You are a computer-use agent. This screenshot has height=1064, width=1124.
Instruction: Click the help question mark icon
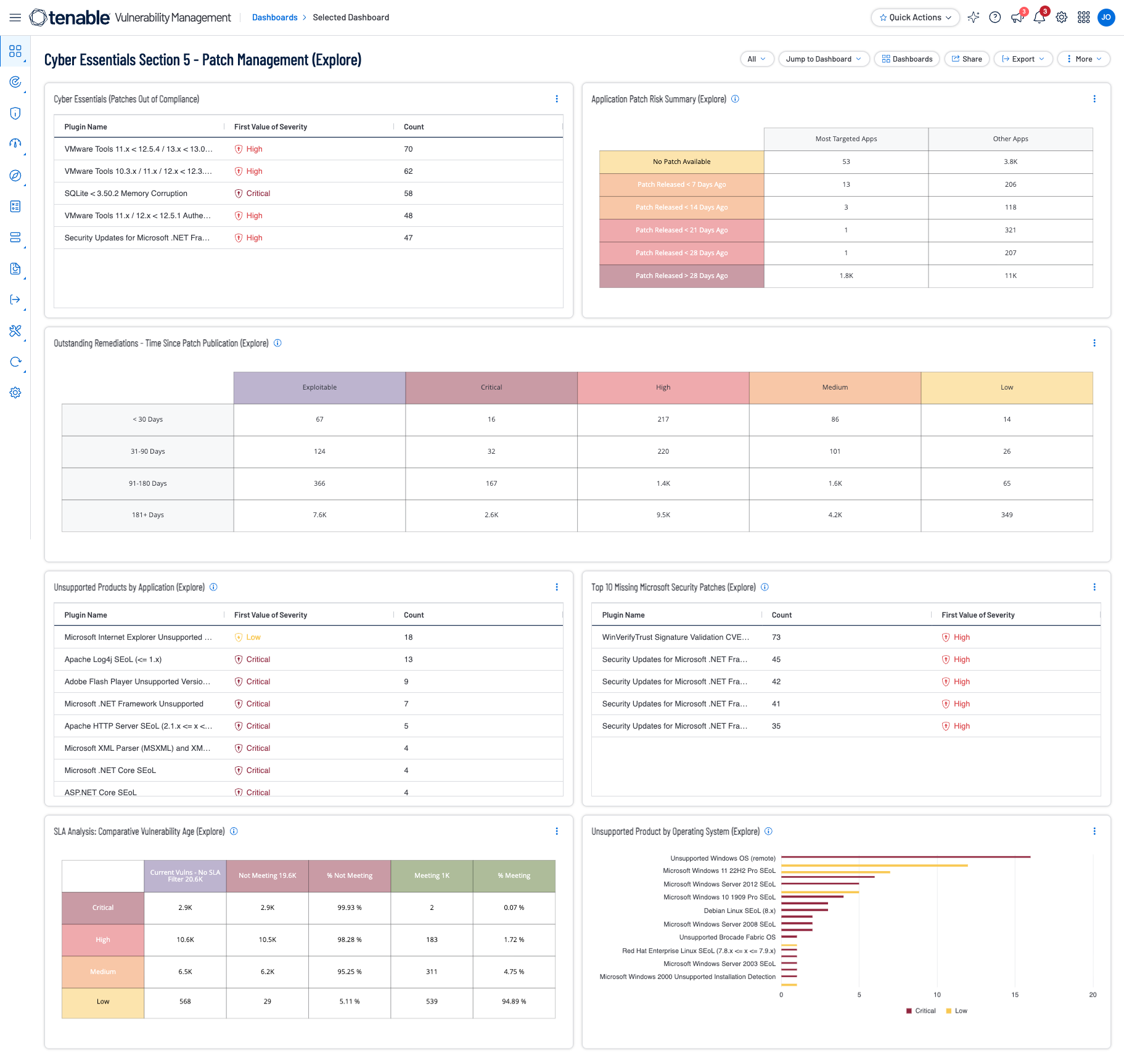[x=995, y=17]
